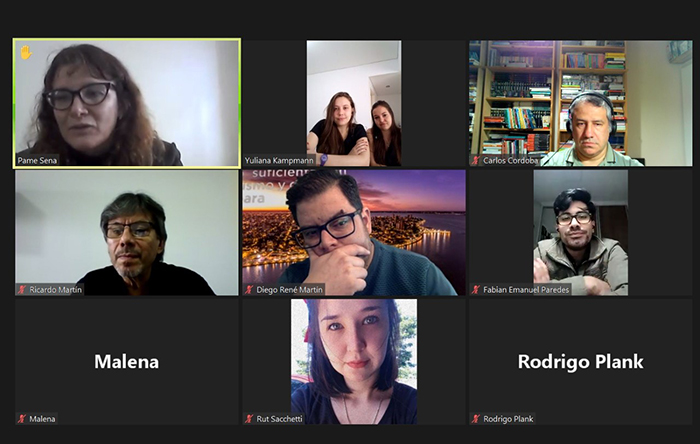The height and width of the screenshot is (444, 700).
Task: Click muted mic icon beside Malena label
Action: coord(21,419)
